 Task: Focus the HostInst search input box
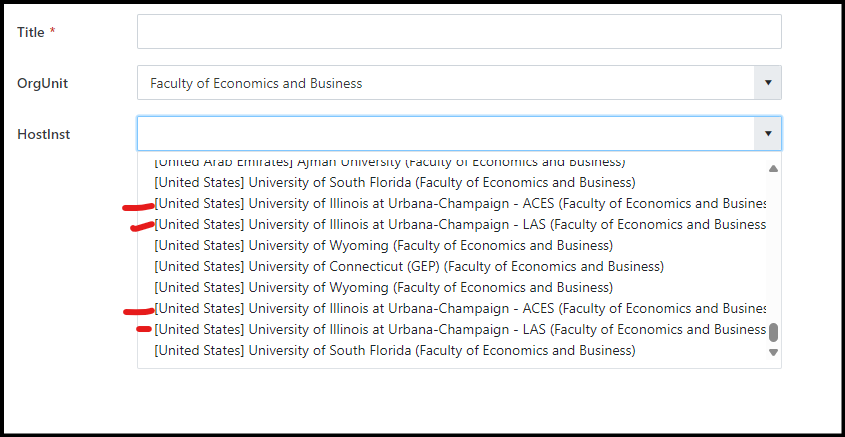(x=445, y=134)
